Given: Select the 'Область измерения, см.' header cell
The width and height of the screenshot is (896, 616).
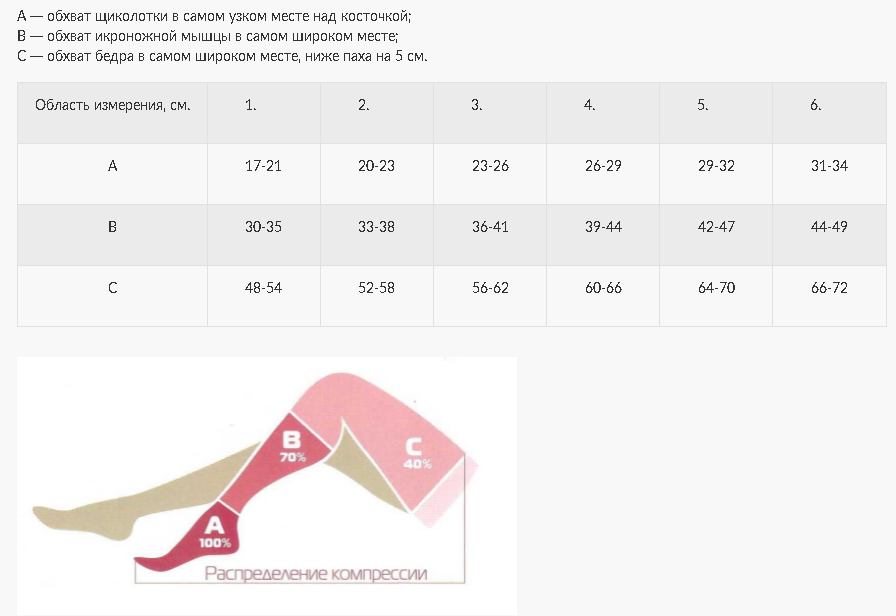Looking at the screenshot, I should [112, 105].
